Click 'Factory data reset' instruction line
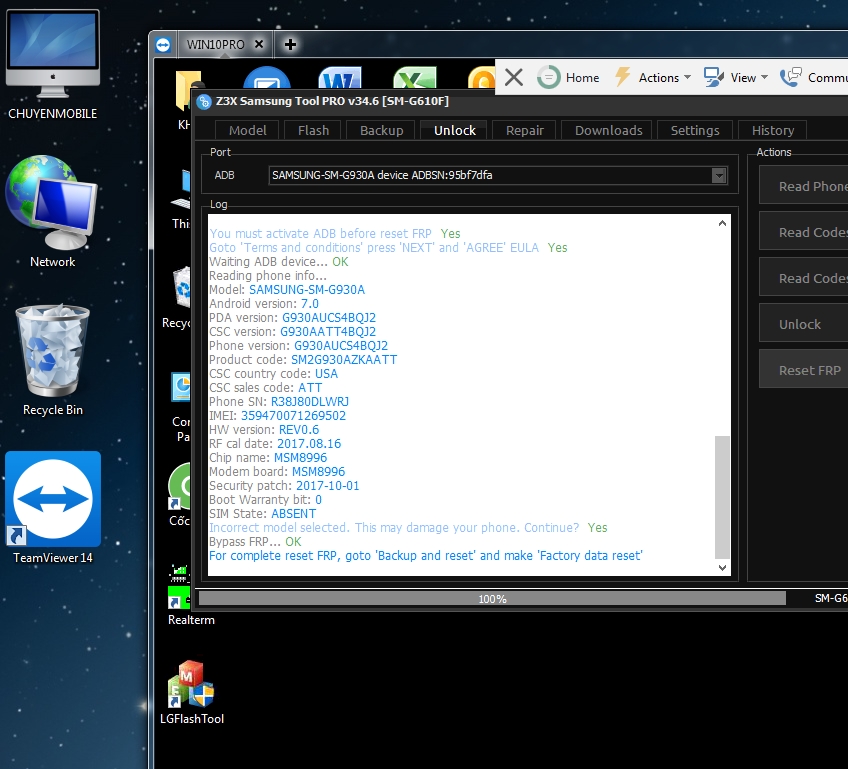 pyautogui.click(x=426, y=555)
